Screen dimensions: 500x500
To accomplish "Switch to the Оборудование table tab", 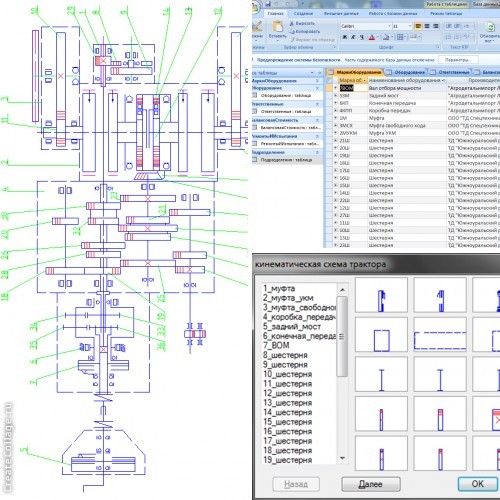I will tap(406, 72).
